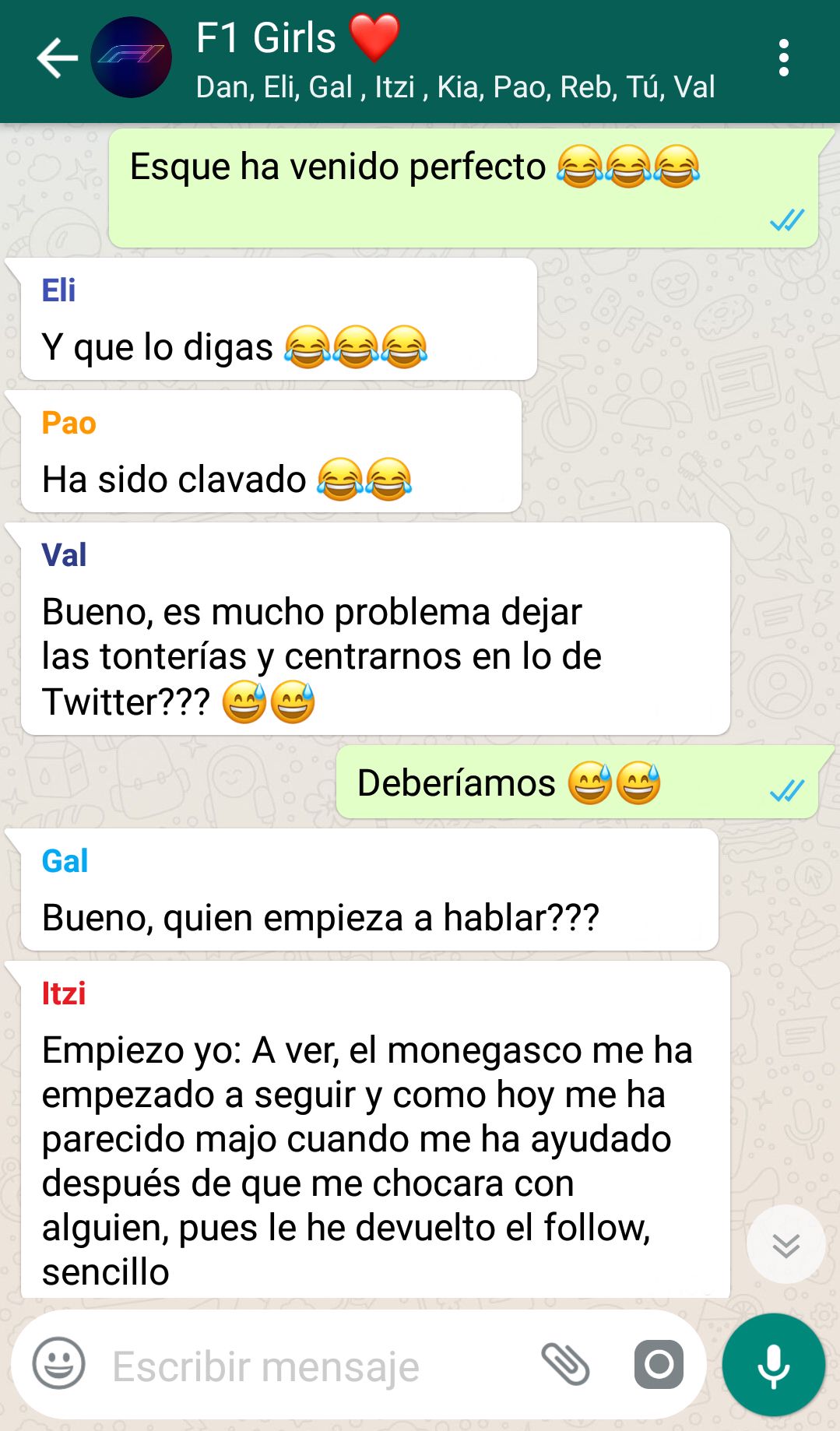Tap Pao's sender name

pos(69,424)
